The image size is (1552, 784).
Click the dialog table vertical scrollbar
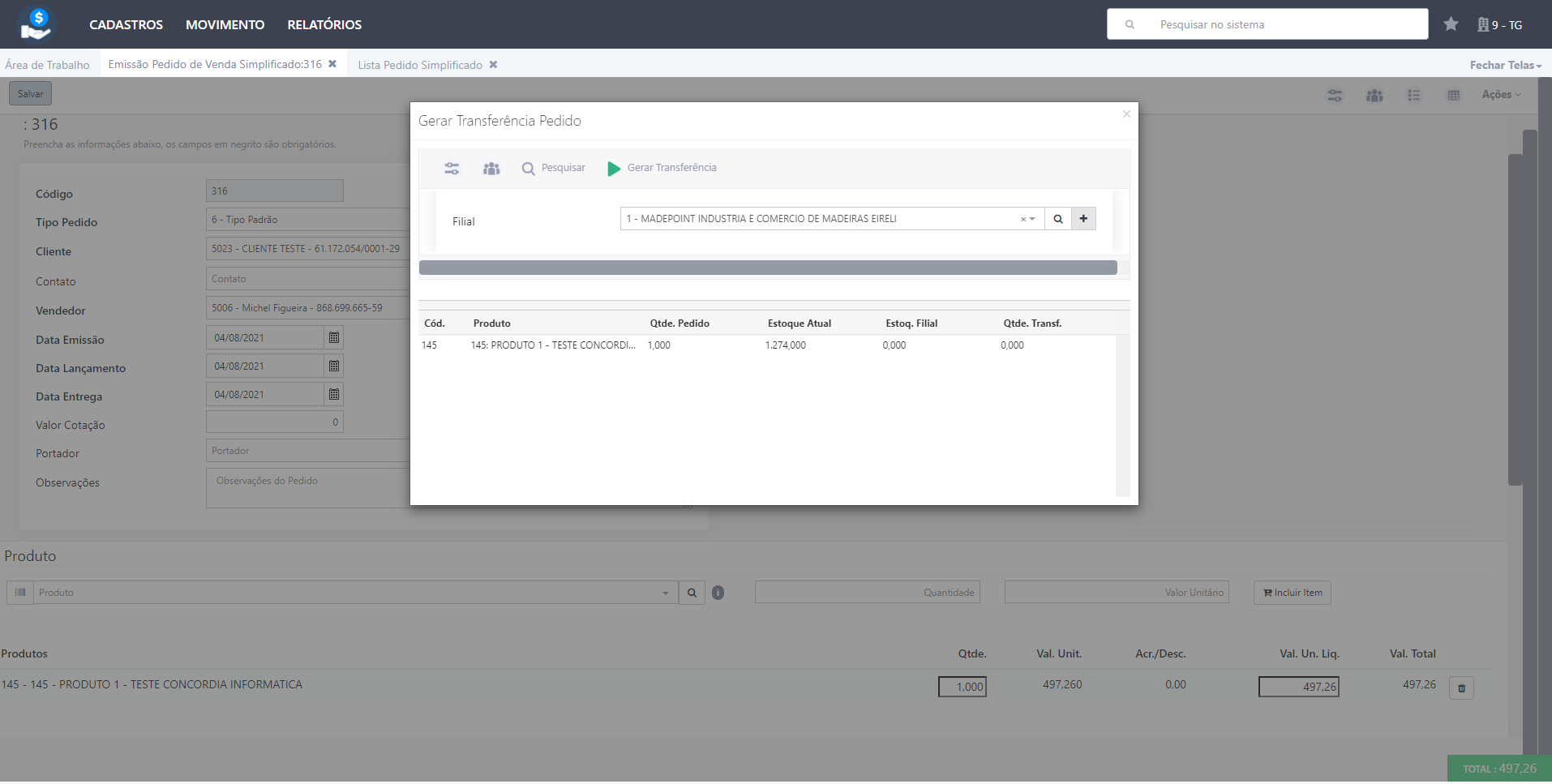1122,415
